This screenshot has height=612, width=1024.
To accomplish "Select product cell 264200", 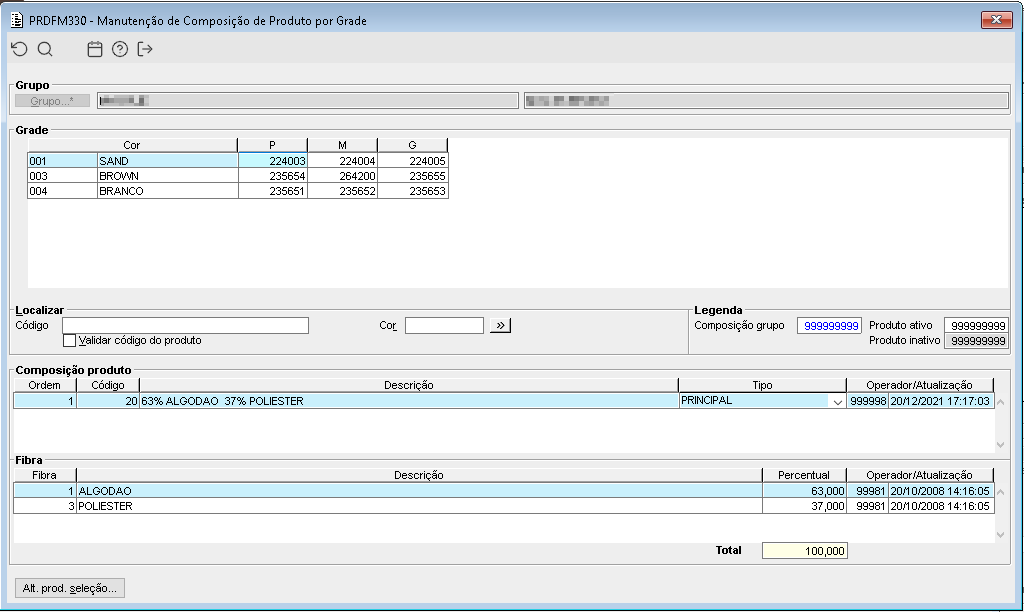I will (x=343, y=176).
